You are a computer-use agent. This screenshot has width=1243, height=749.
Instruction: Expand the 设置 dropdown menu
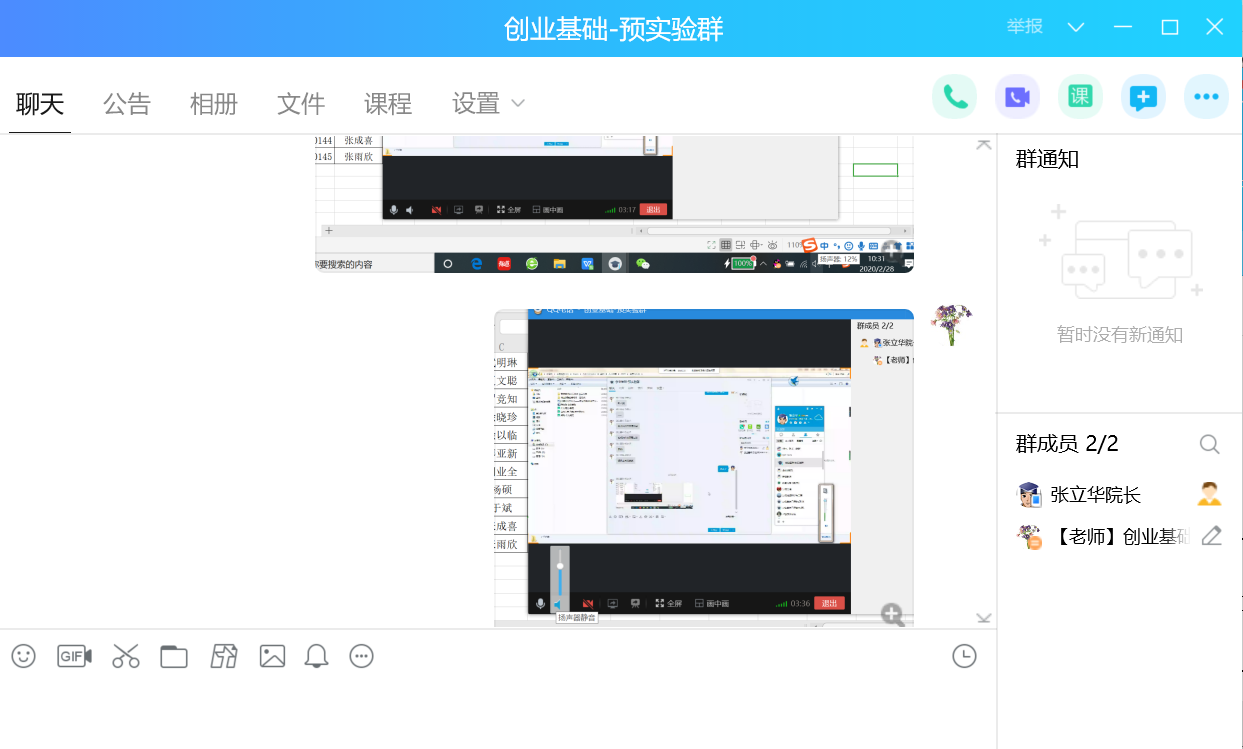click(488, 103)
